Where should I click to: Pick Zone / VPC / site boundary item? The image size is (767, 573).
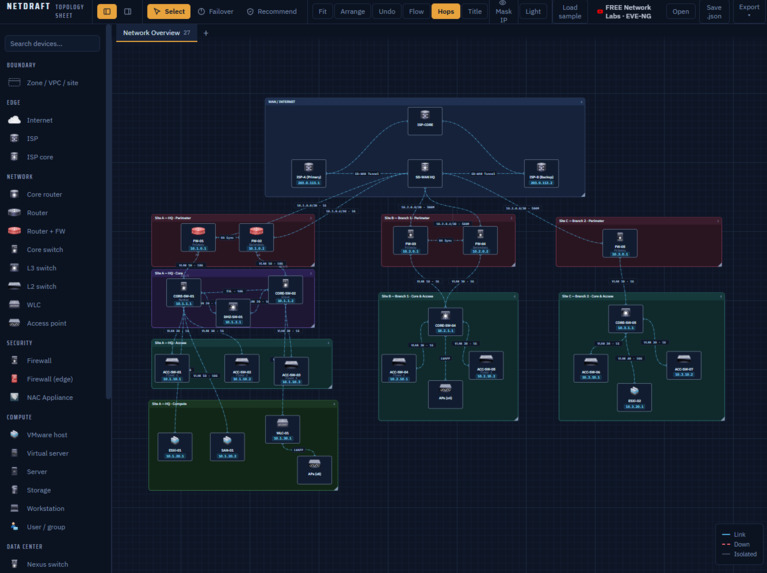pyautogui.click(x=53, y=83)
